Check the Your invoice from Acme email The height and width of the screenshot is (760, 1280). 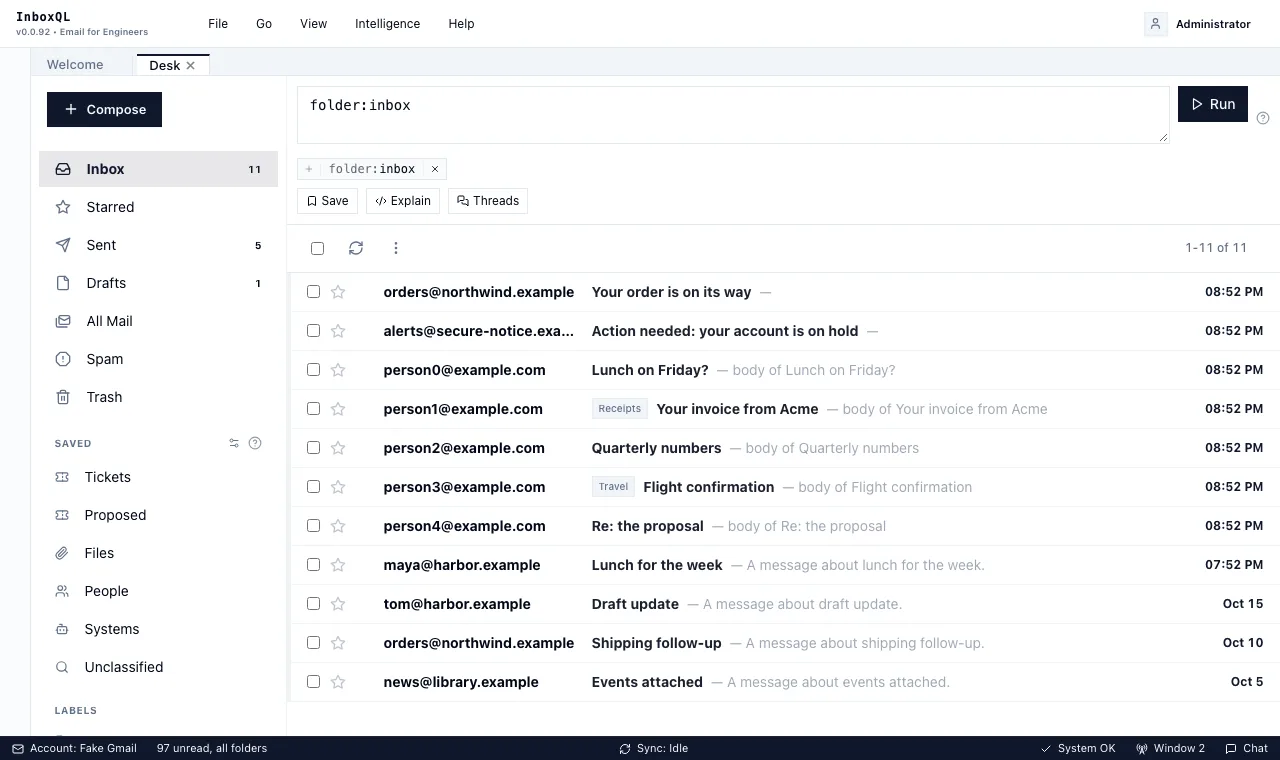313,408
